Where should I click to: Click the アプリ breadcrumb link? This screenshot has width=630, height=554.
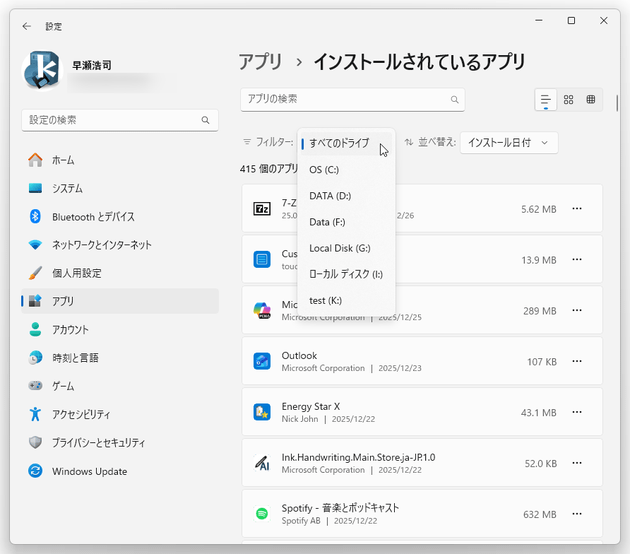[261, 62]
